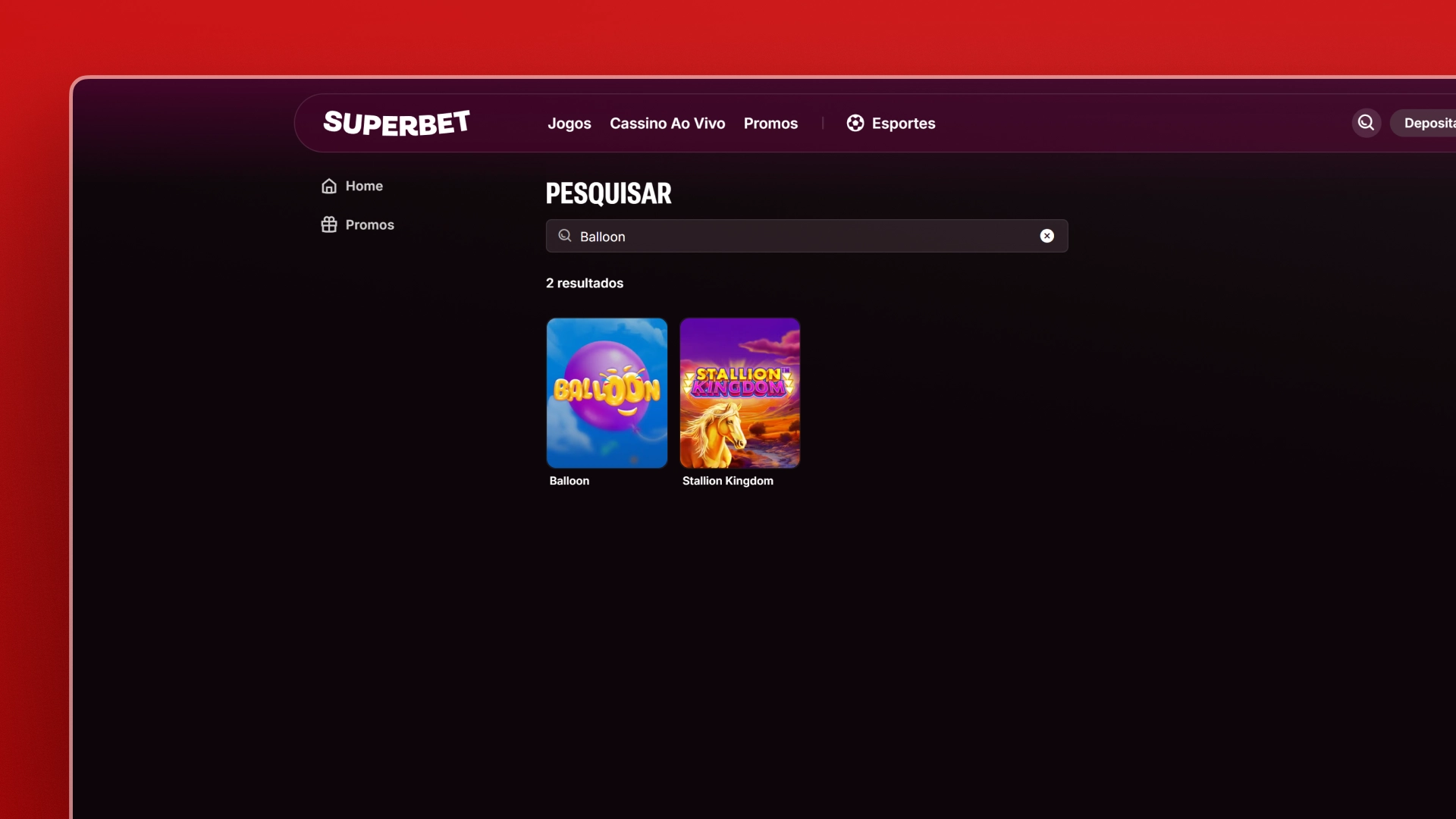Click the 2 resultados count text
Image resolution: width=1456 pixels, height=819 pixels.
pos(584,283)
